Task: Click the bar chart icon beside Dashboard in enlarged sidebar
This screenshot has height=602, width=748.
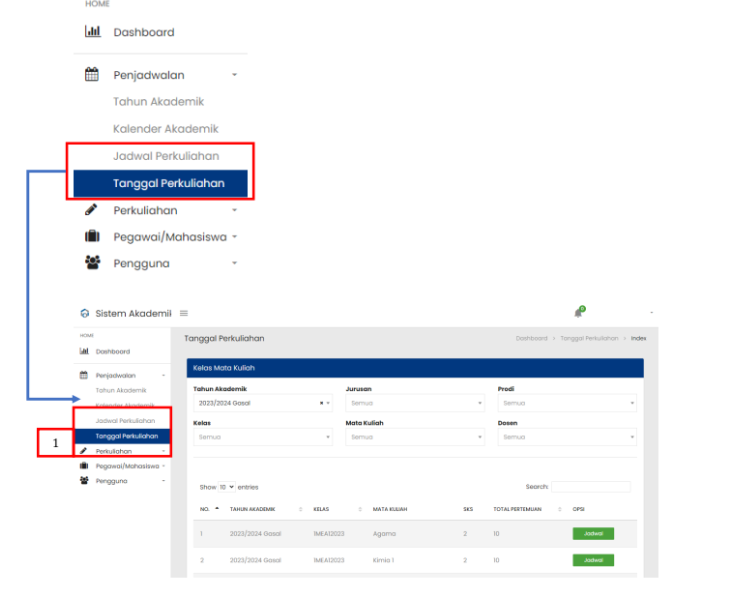Action: tap(92, 32)
